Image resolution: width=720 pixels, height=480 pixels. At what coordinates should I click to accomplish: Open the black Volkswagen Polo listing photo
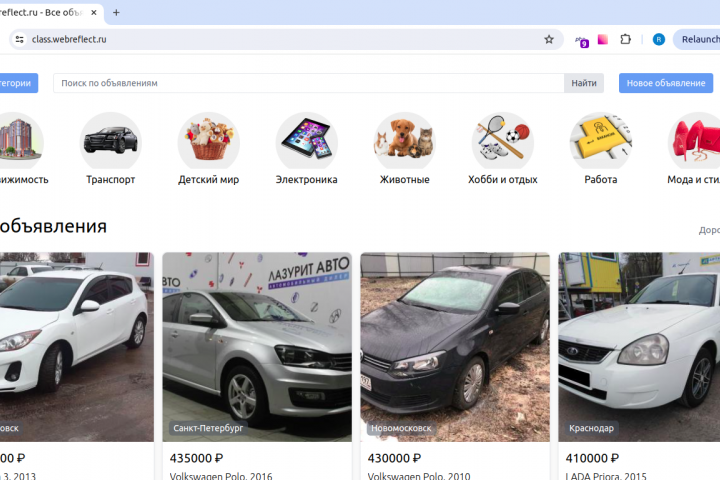[455, 347]
